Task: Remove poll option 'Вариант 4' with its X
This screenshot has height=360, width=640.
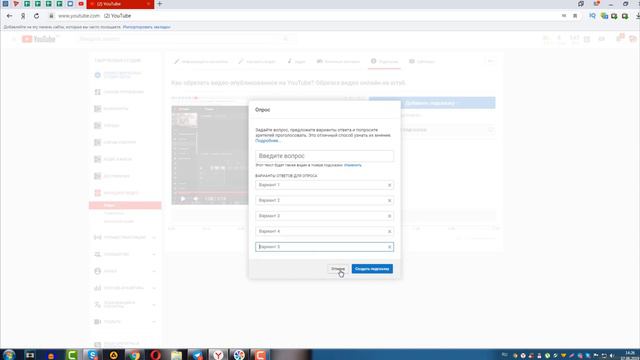Action: tap(389, 232)
